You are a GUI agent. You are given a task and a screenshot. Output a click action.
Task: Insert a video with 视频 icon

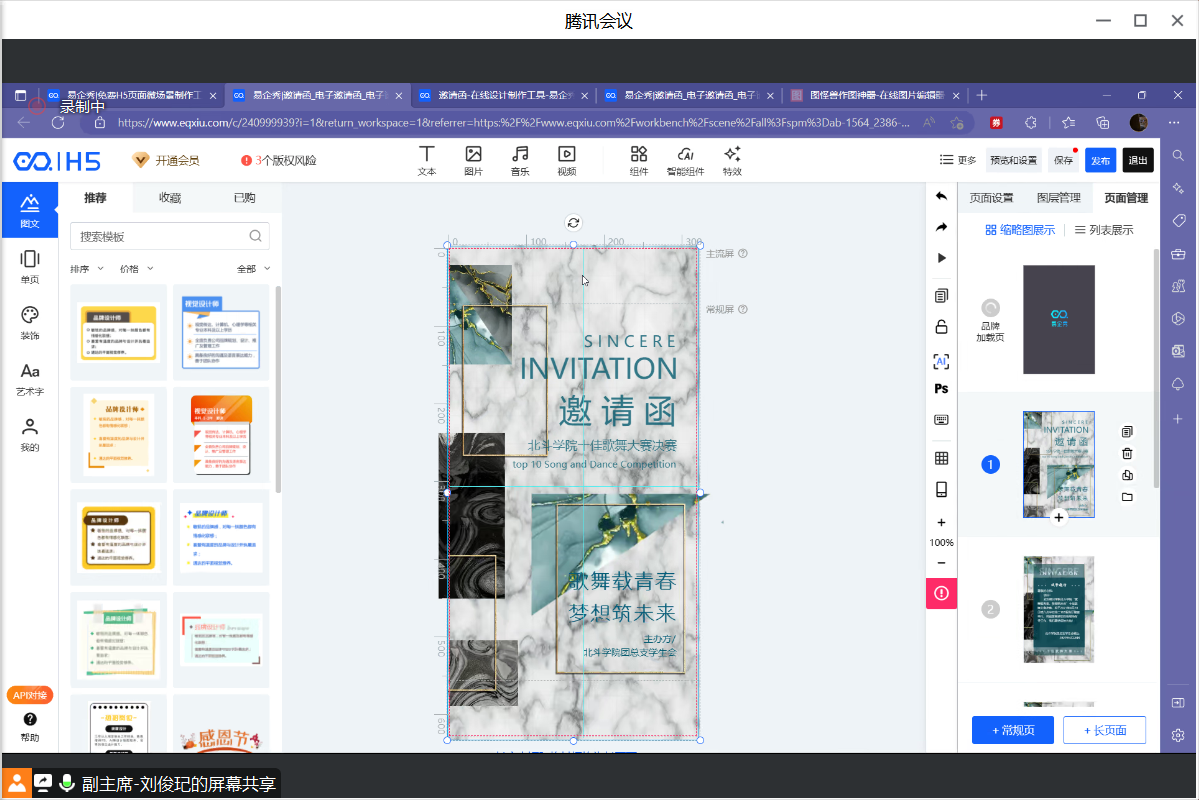[x=566, y=160]
